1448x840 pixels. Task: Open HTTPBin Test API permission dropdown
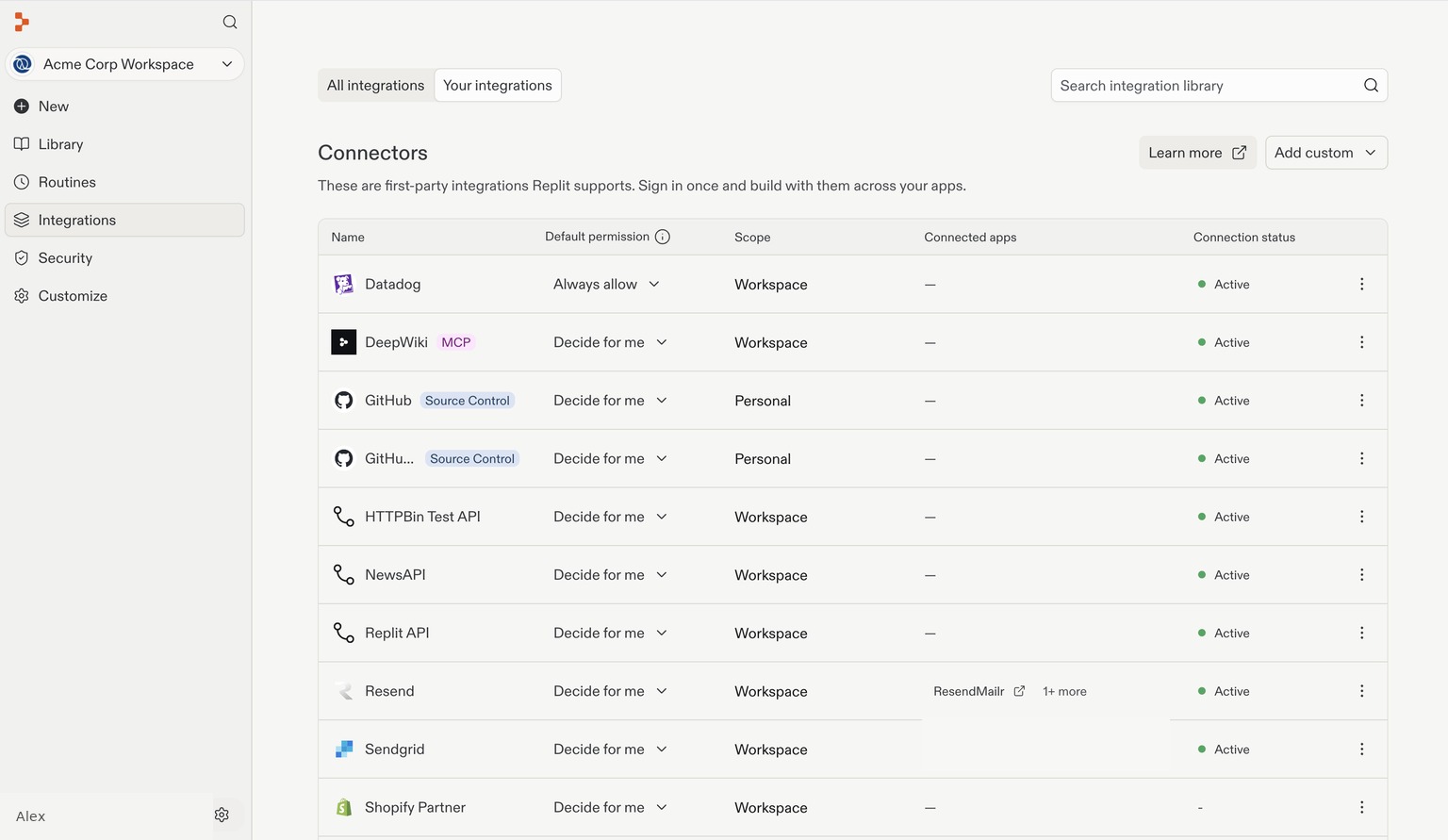tap(610, 517)
